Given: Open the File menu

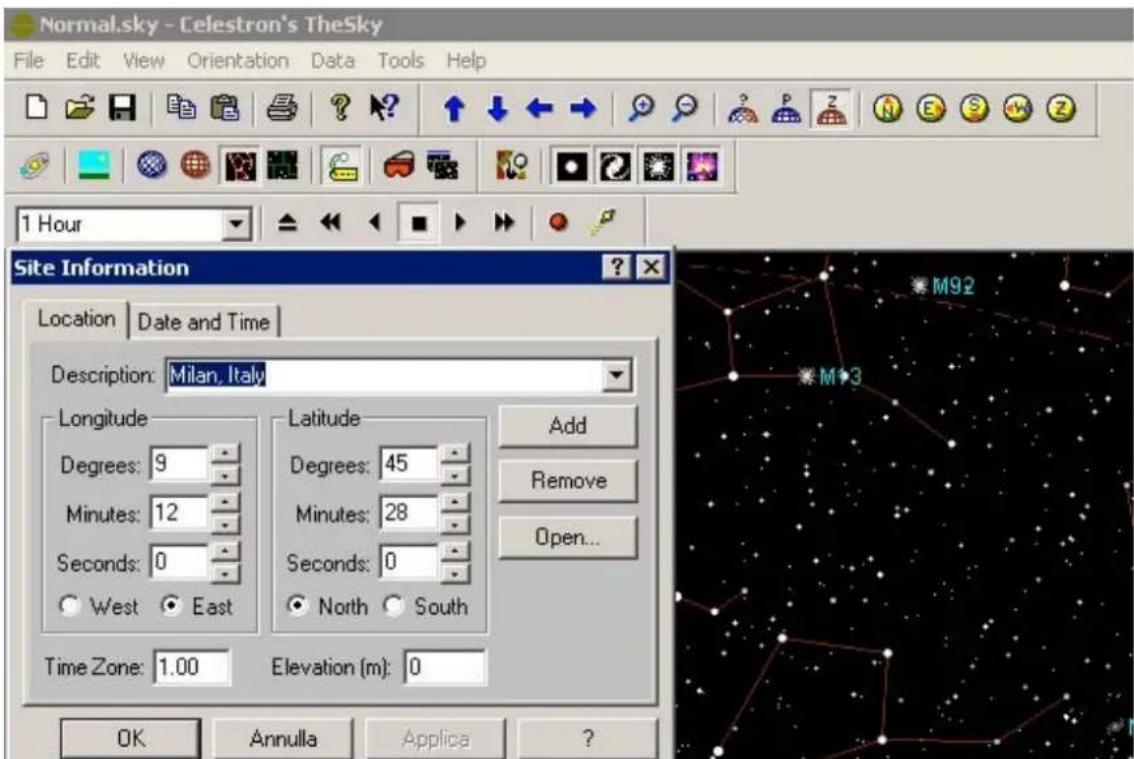Looking at the screenshot, I should 29,61.
